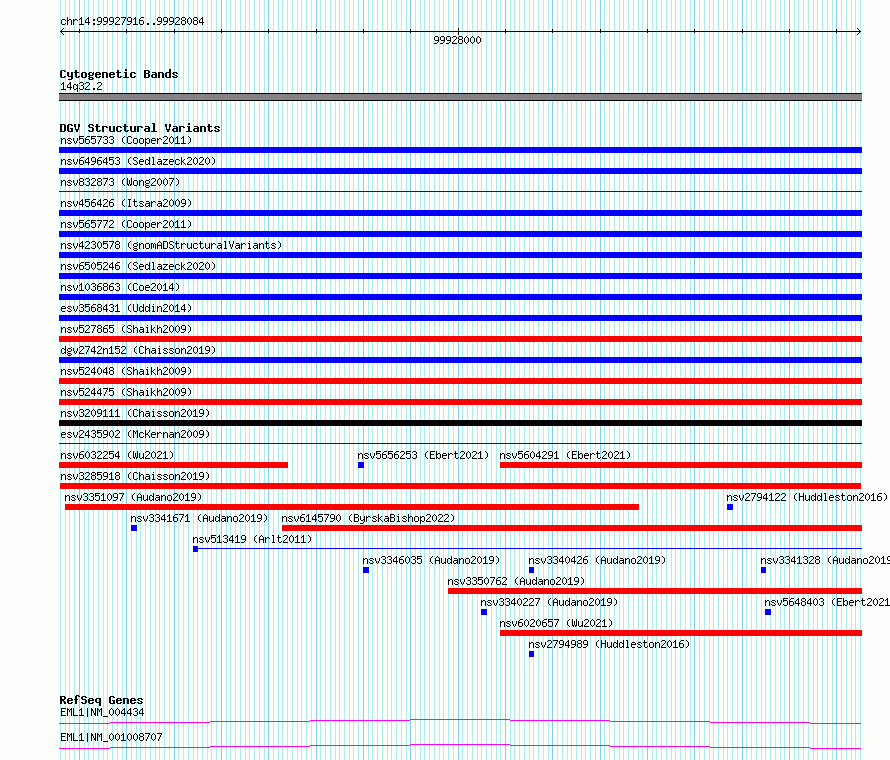Click the 99928000 ruler position label
The image size is (890, 760).
pyautogui.click(x=457, y=40)
